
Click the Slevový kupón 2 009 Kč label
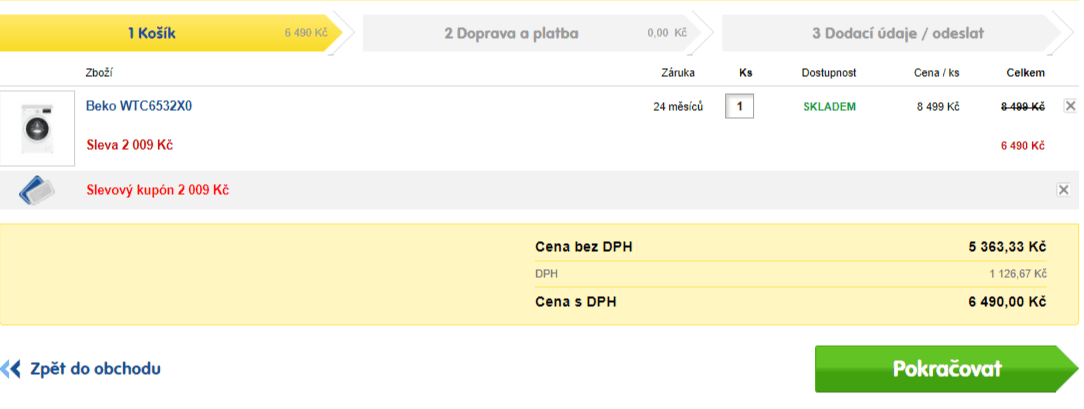point(158,190)
